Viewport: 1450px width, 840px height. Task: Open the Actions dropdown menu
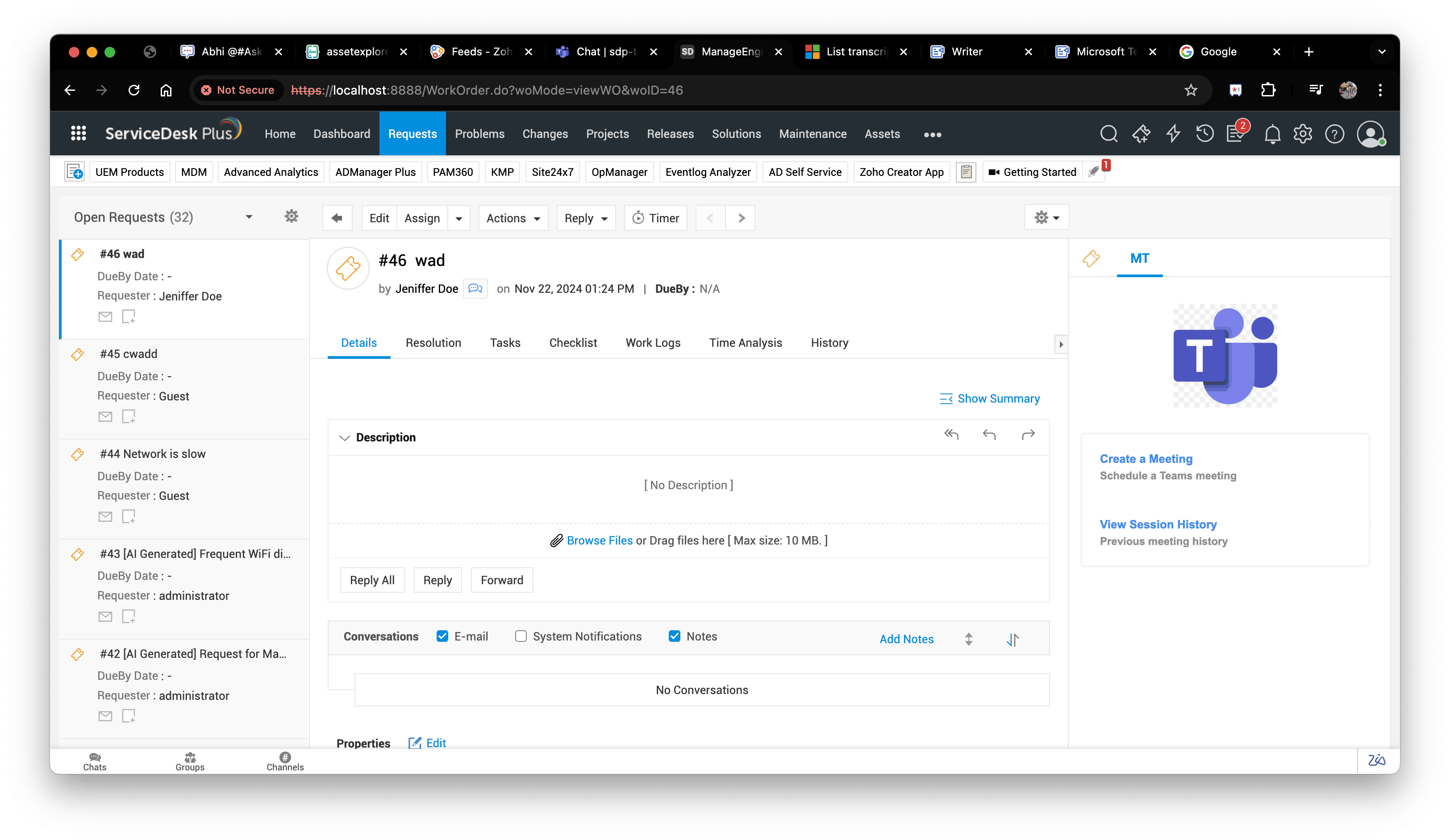click(512, 218)
